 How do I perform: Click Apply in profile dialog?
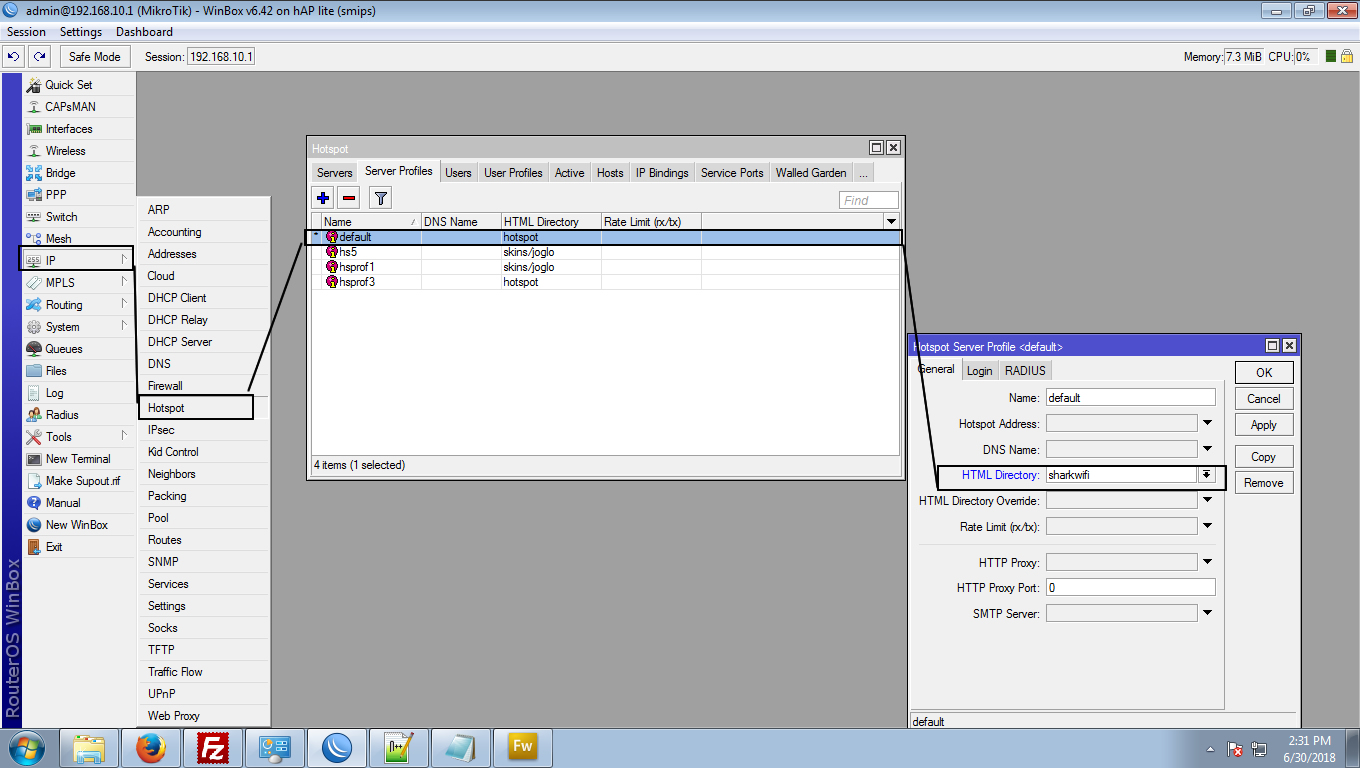(1264, 424)
